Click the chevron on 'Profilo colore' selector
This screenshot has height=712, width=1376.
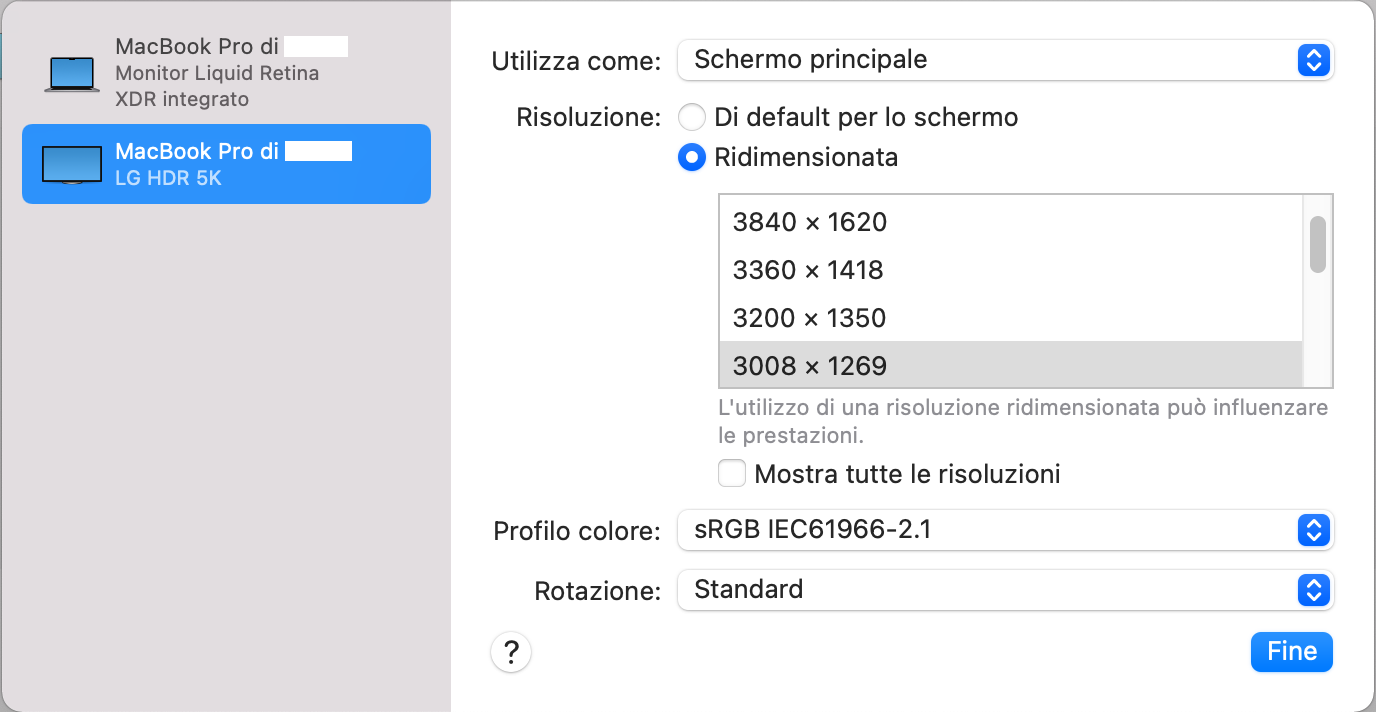1313,530
